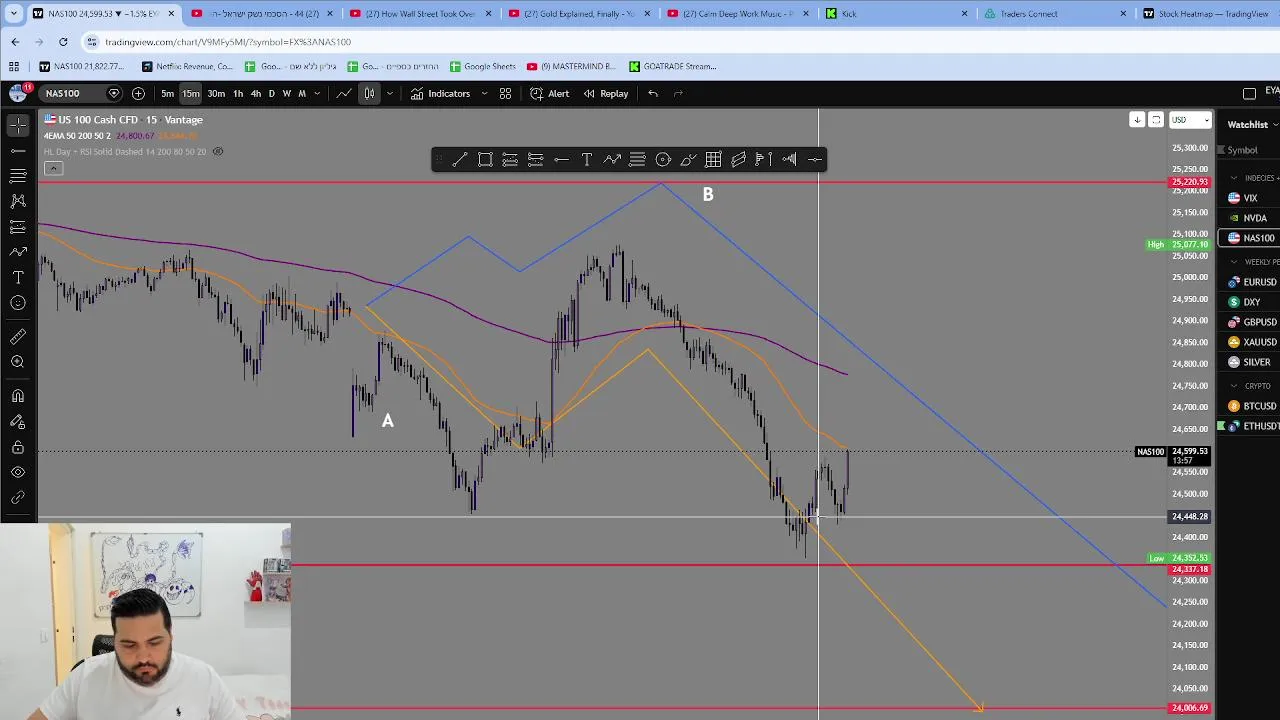Image resolution: width=1280 pixels, height=720 pixels.
Task: Select parallel channel in floating toolbar
Action: (738, 160)
